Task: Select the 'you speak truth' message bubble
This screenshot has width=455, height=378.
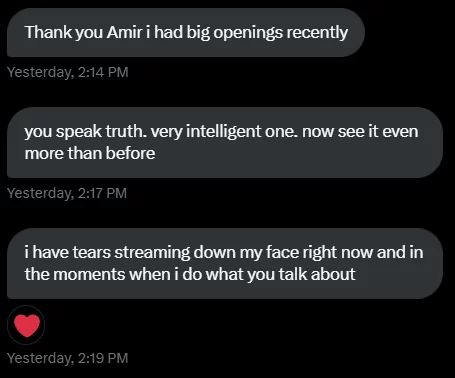Action: (225, 142)
